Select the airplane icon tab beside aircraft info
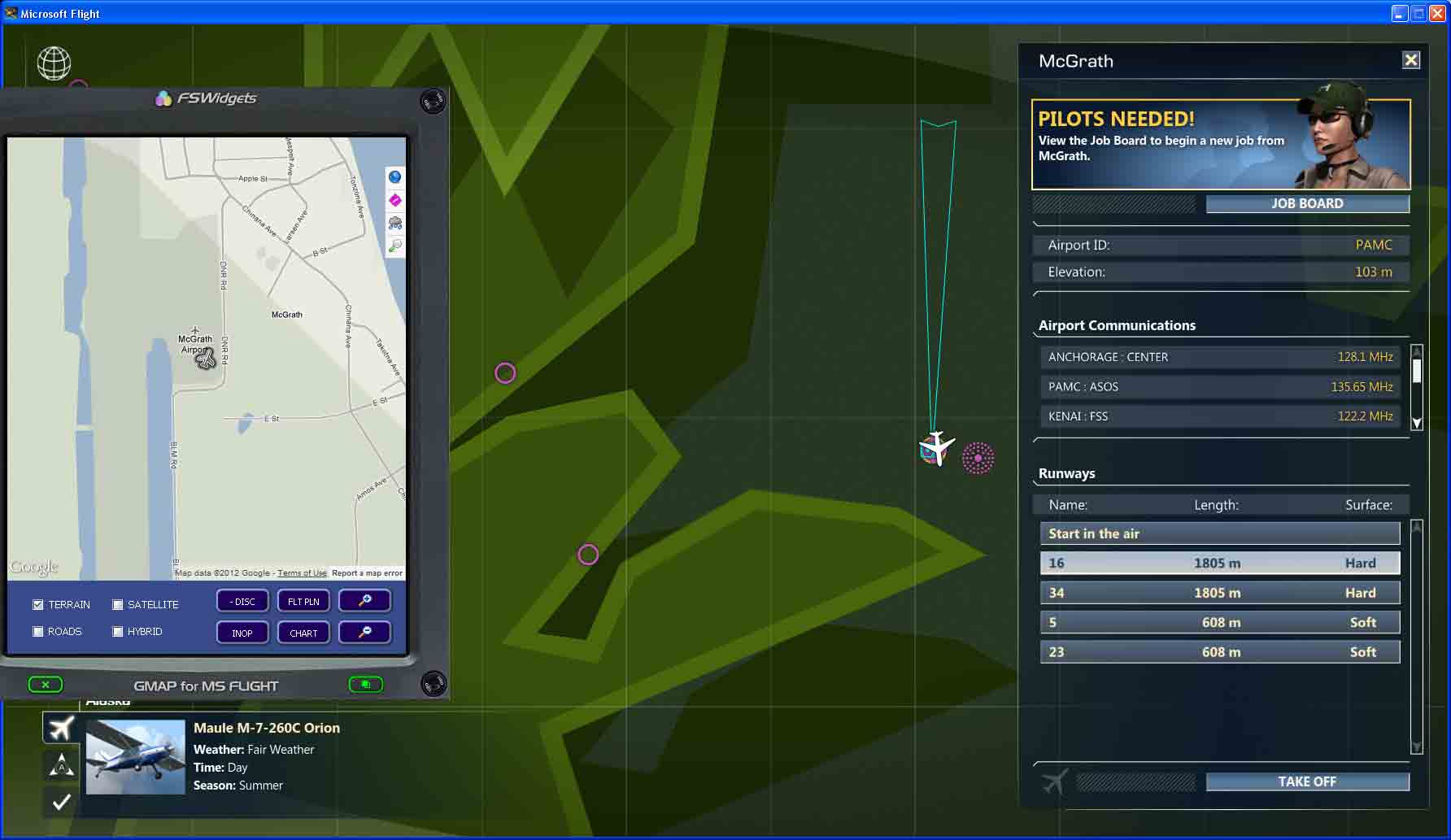 pyautogui.click(x=61, y=728)
